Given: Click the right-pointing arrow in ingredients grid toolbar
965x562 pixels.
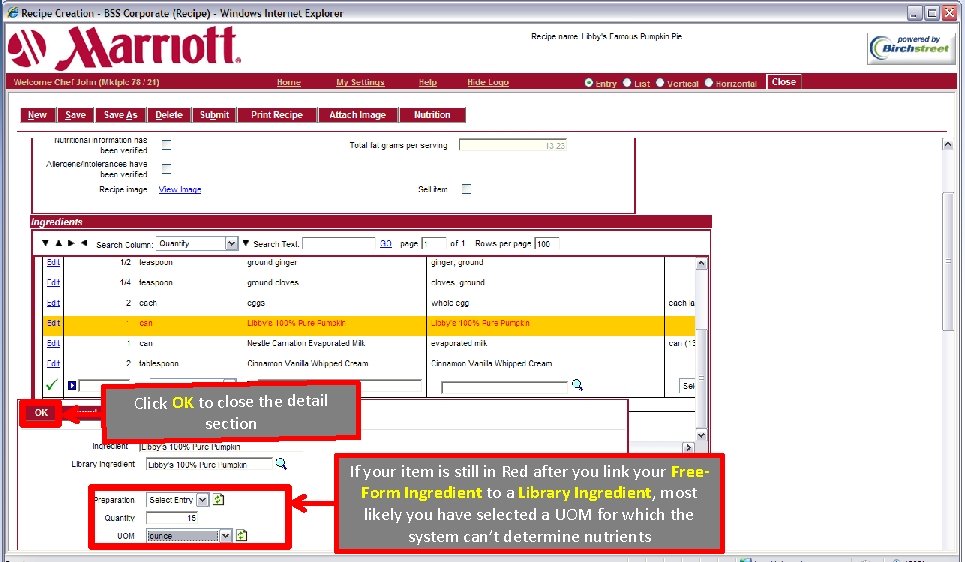Looking at the screenshot, I should (x=71, y=243).
